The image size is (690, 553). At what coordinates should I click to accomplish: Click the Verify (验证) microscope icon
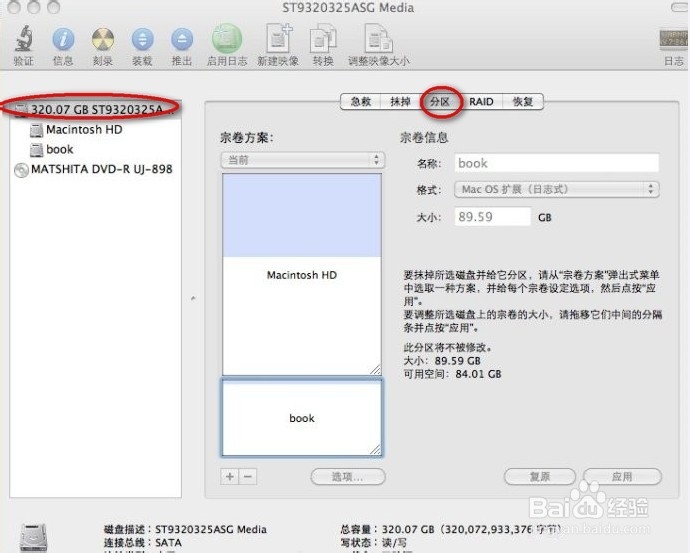[x=24, y=39]
